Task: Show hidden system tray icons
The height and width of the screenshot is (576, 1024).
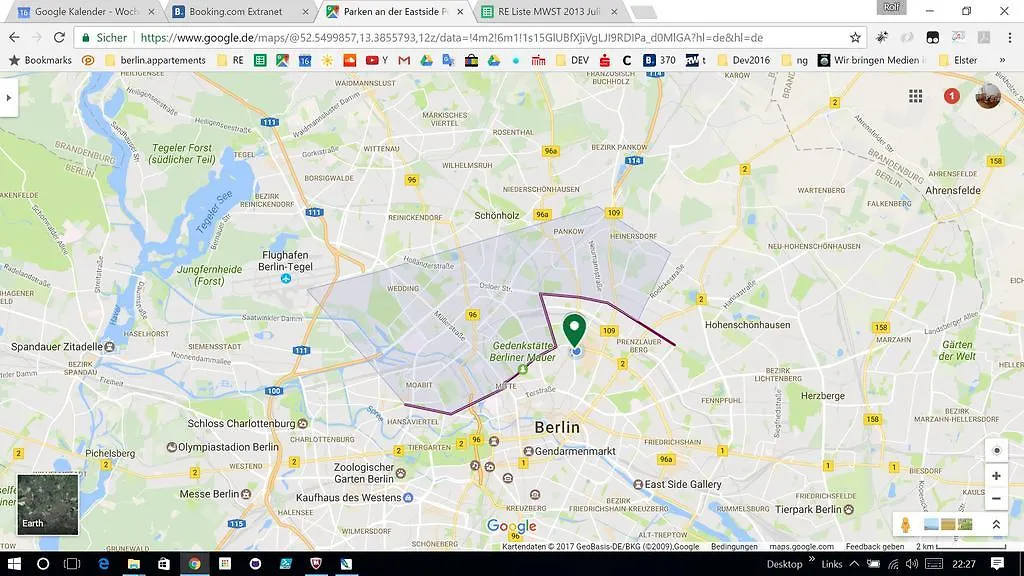Action: pos(854,564)
